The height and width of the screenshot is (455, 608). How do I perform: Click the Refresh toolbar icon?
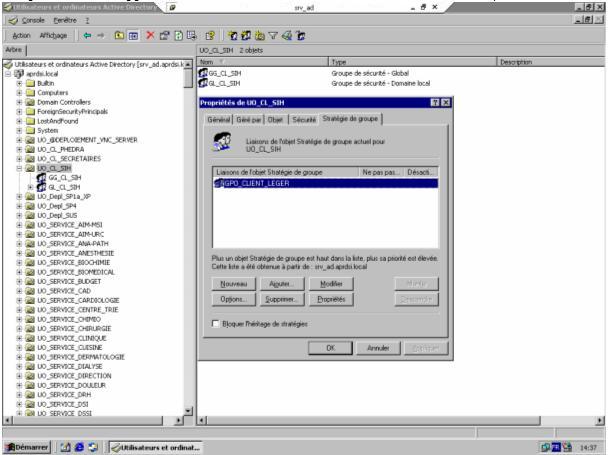coord(178,36)
